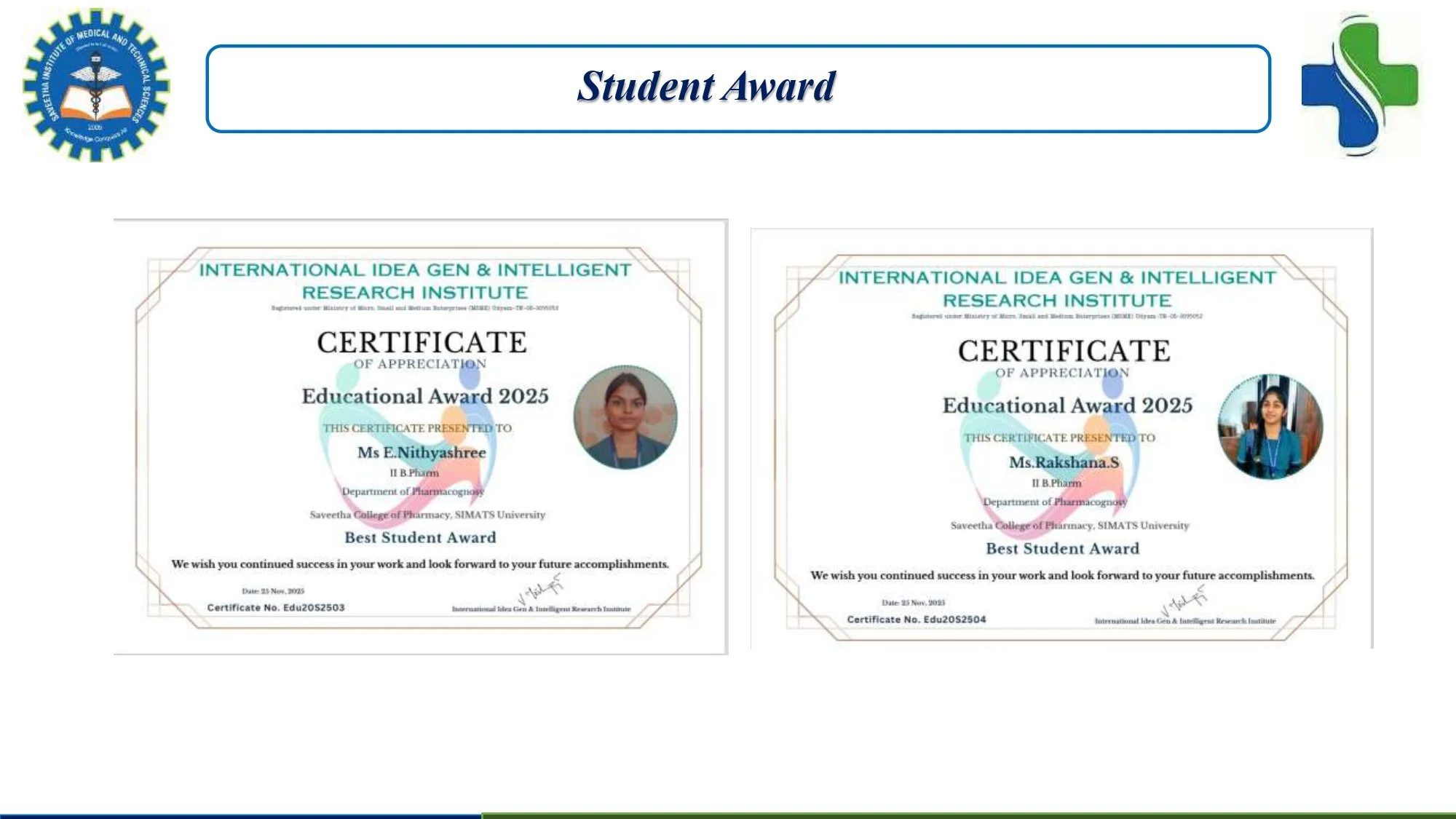The image size is (1456, 819).
Task: Click "THIS CERTIFICATE PRESENTED TO" on Rakshana's certificate
Action: (x=1060, y=438)
